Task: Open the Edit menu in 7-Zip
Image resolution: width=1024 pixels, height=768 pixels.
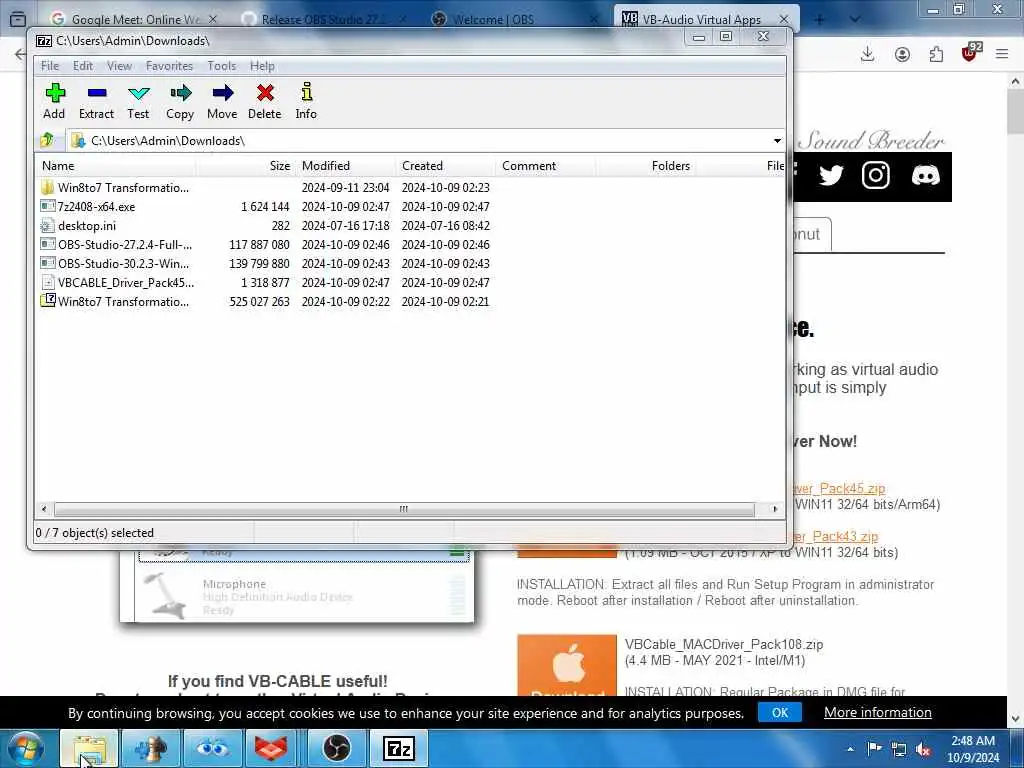Action: 82,66
